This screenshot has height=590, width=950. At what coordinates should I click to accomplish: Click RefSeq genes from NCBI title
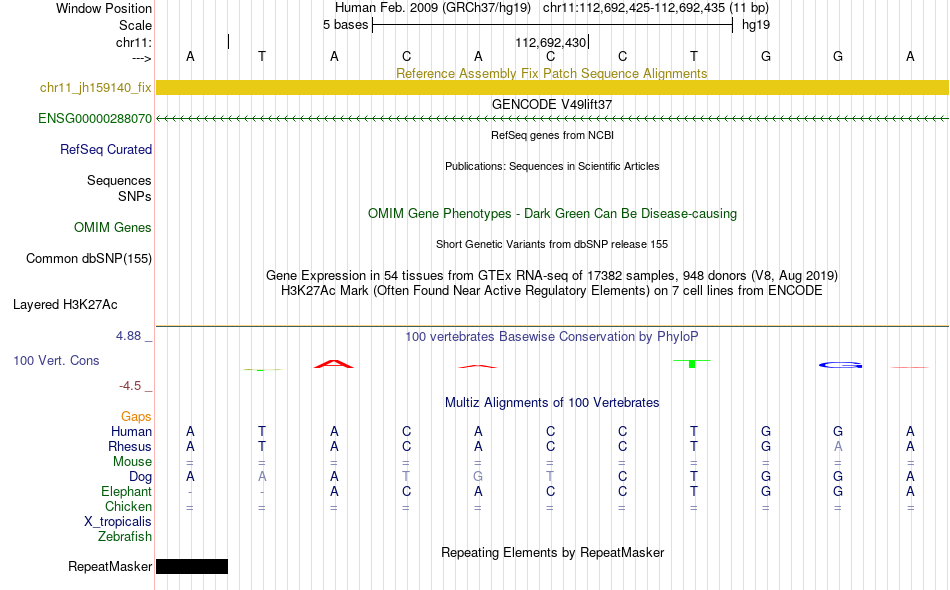pos(552,135)
